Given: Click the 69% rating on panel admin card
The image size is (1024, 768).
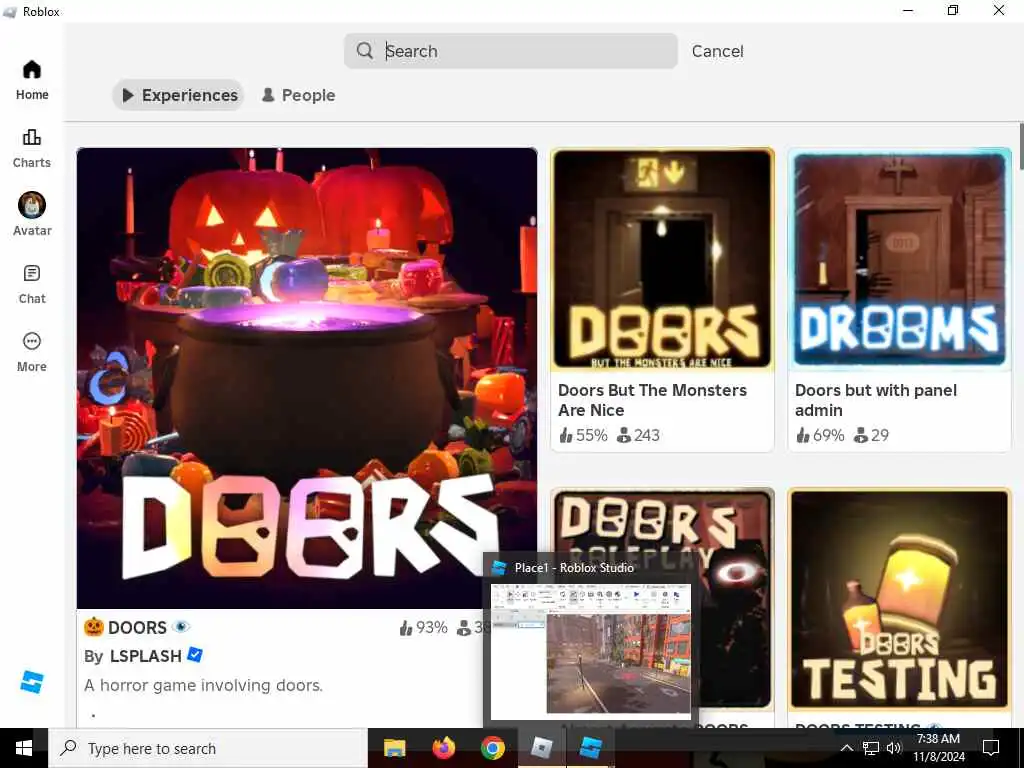Looking at the screenshot, I should (x=820, y=435).
